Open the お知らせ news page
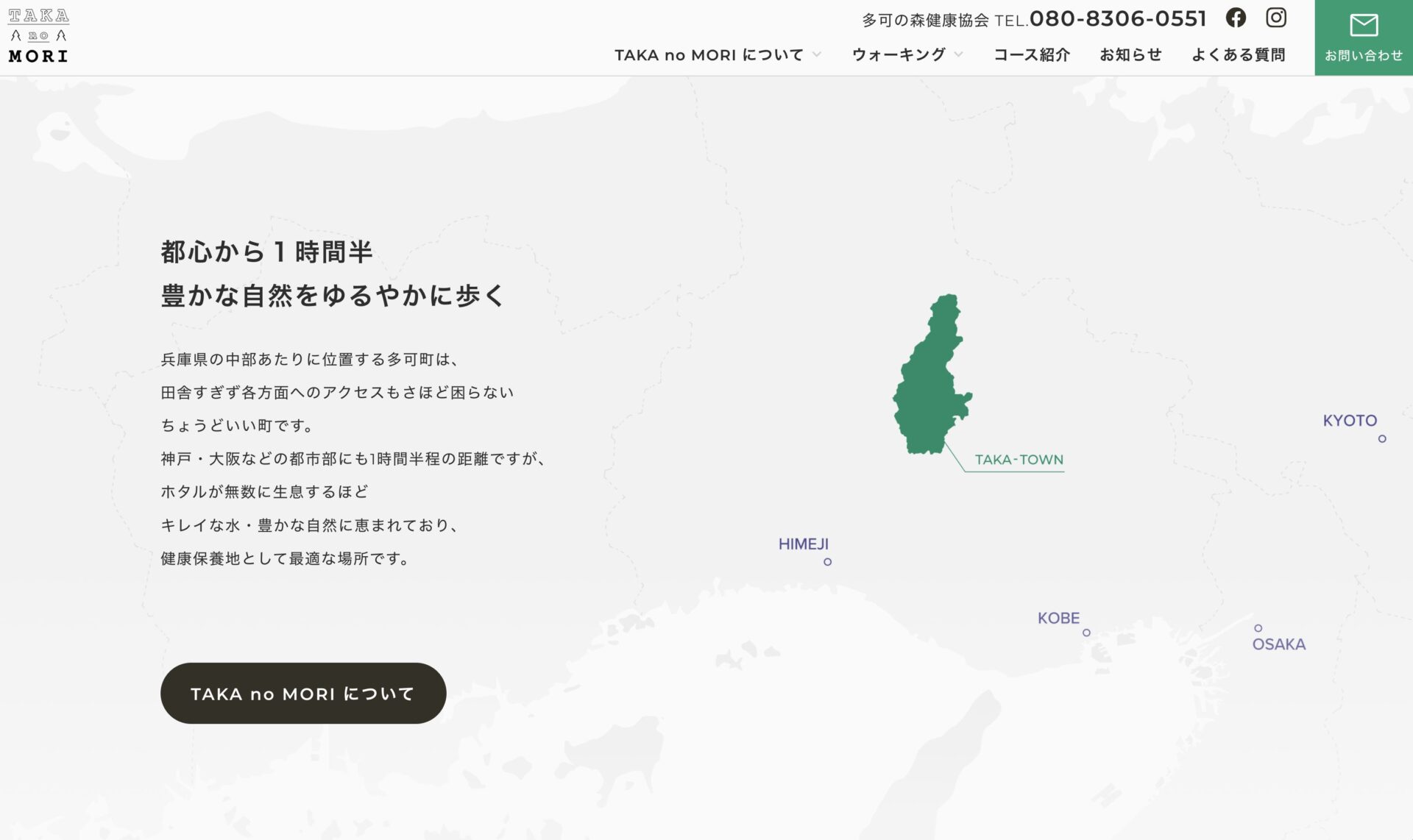Viewport: 1413px width, 840px height. coord(1130,54)
